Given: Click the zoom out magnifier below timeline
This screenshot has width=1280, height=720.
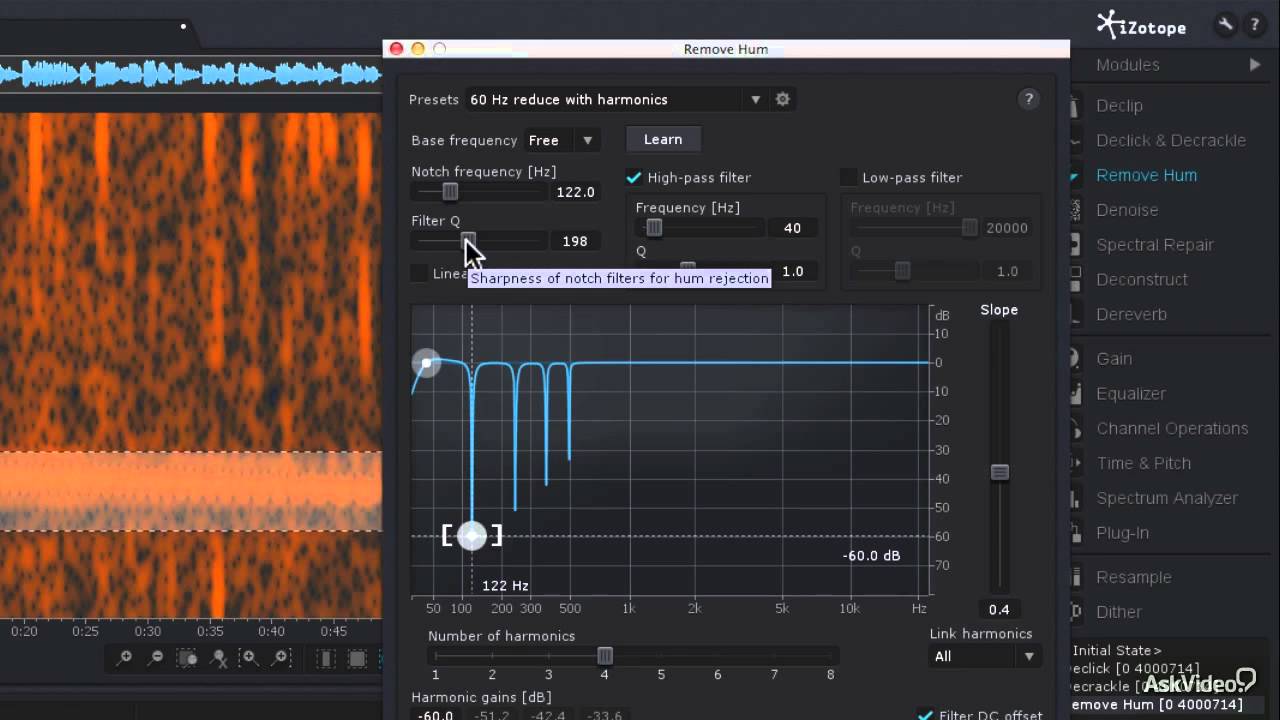Looking at the screenshot, I should (156, 658).
